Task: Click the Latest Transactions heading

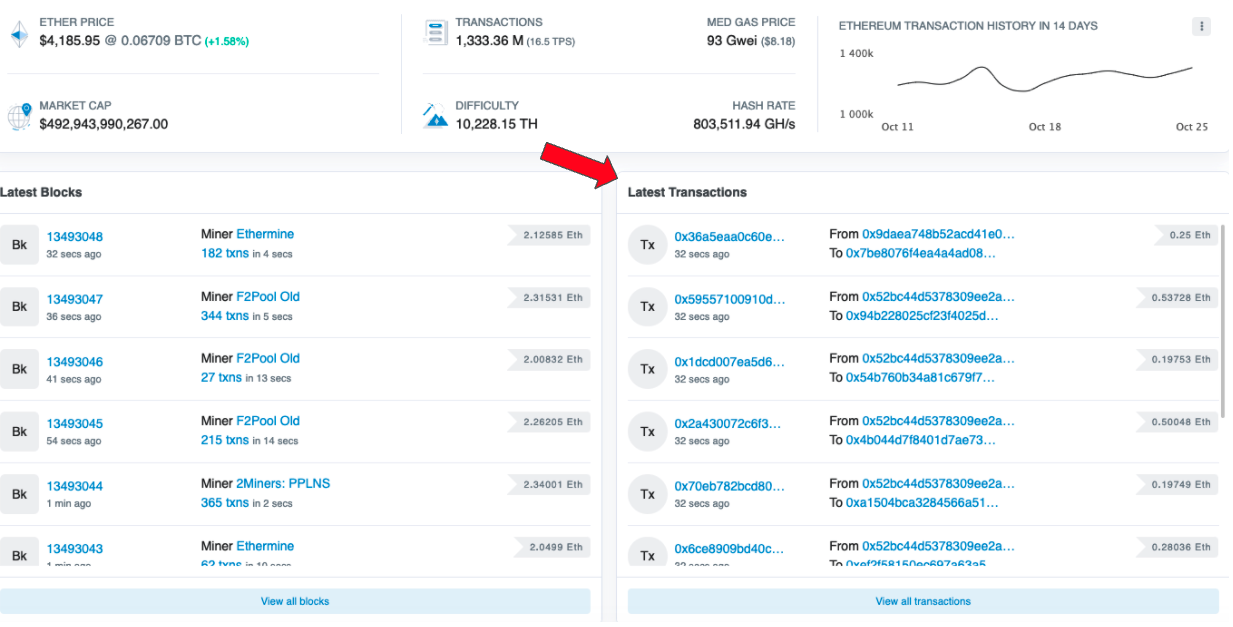Action: [687, 192]
